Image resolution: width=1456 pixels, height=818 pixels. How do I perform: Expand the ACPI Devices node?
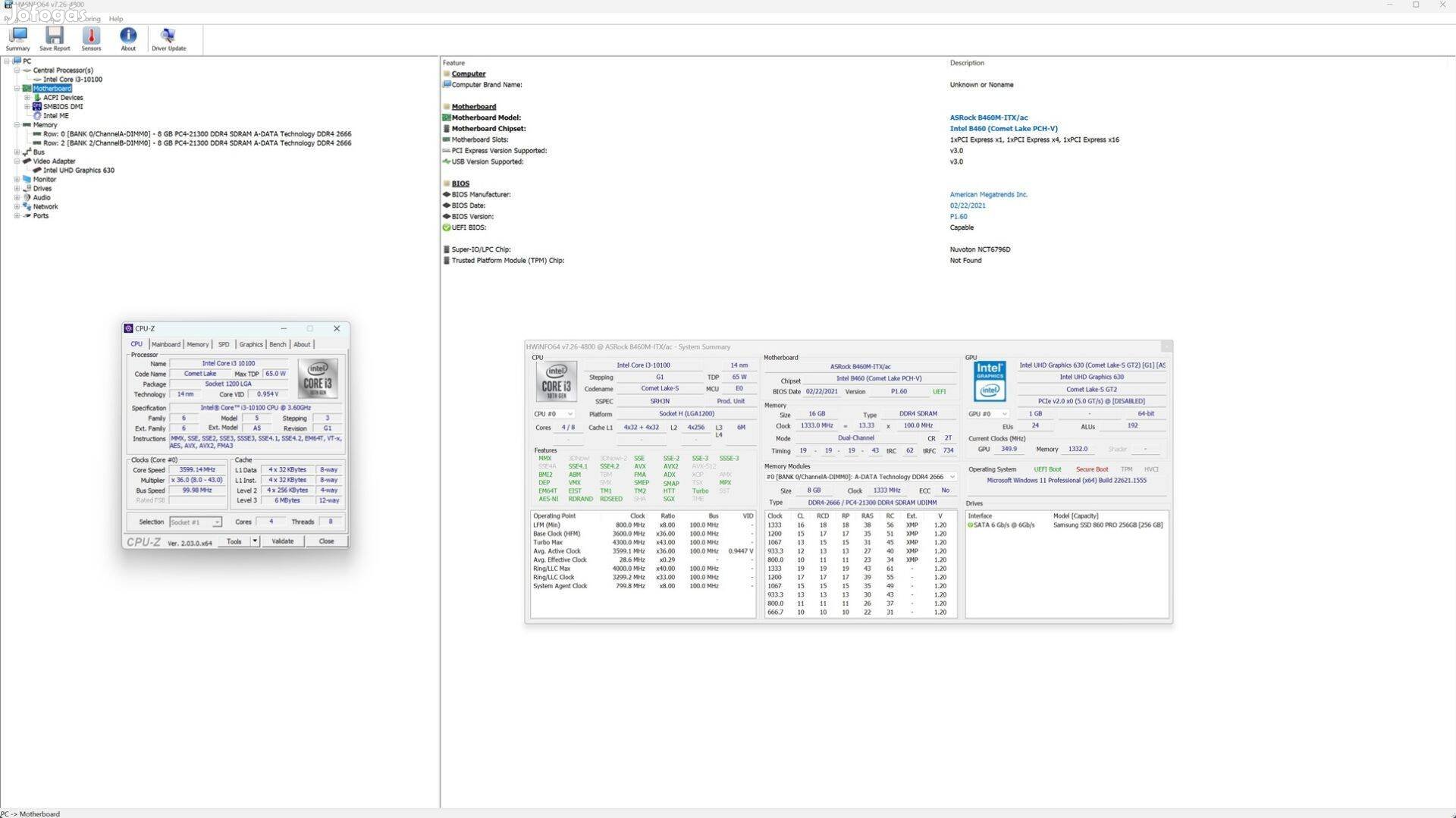(x=27, y=98)
